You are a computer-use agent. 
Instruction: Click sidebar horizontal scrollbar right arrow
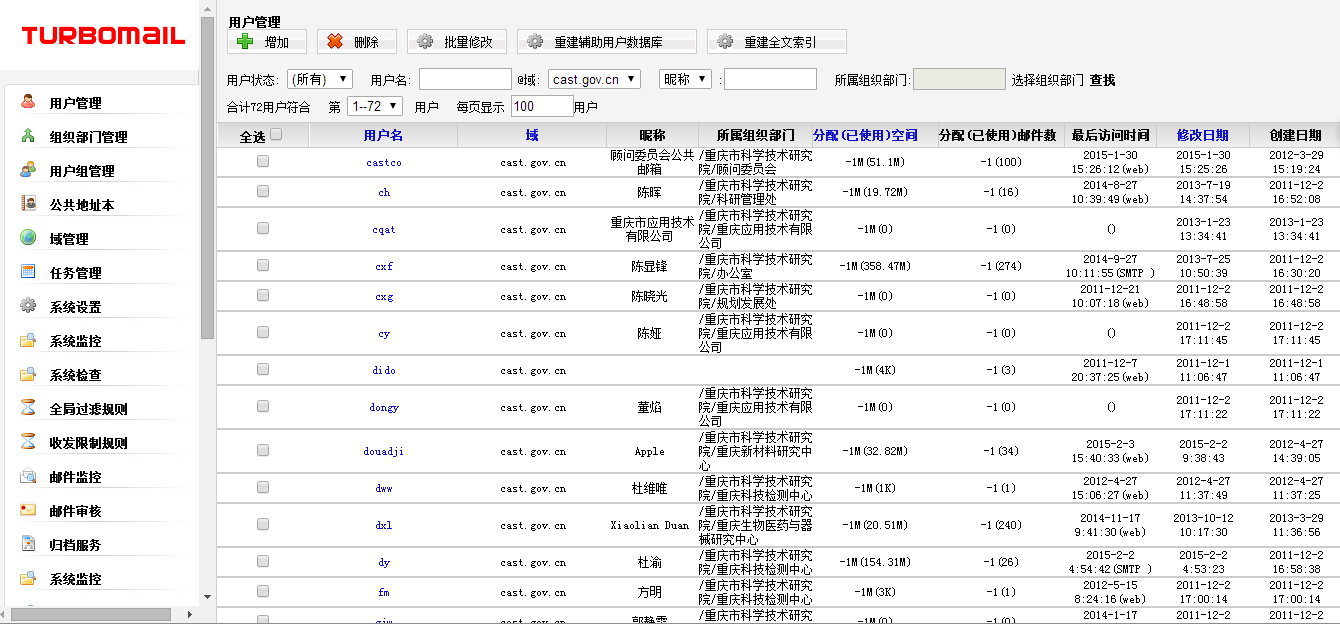click(x=191, y=613)
